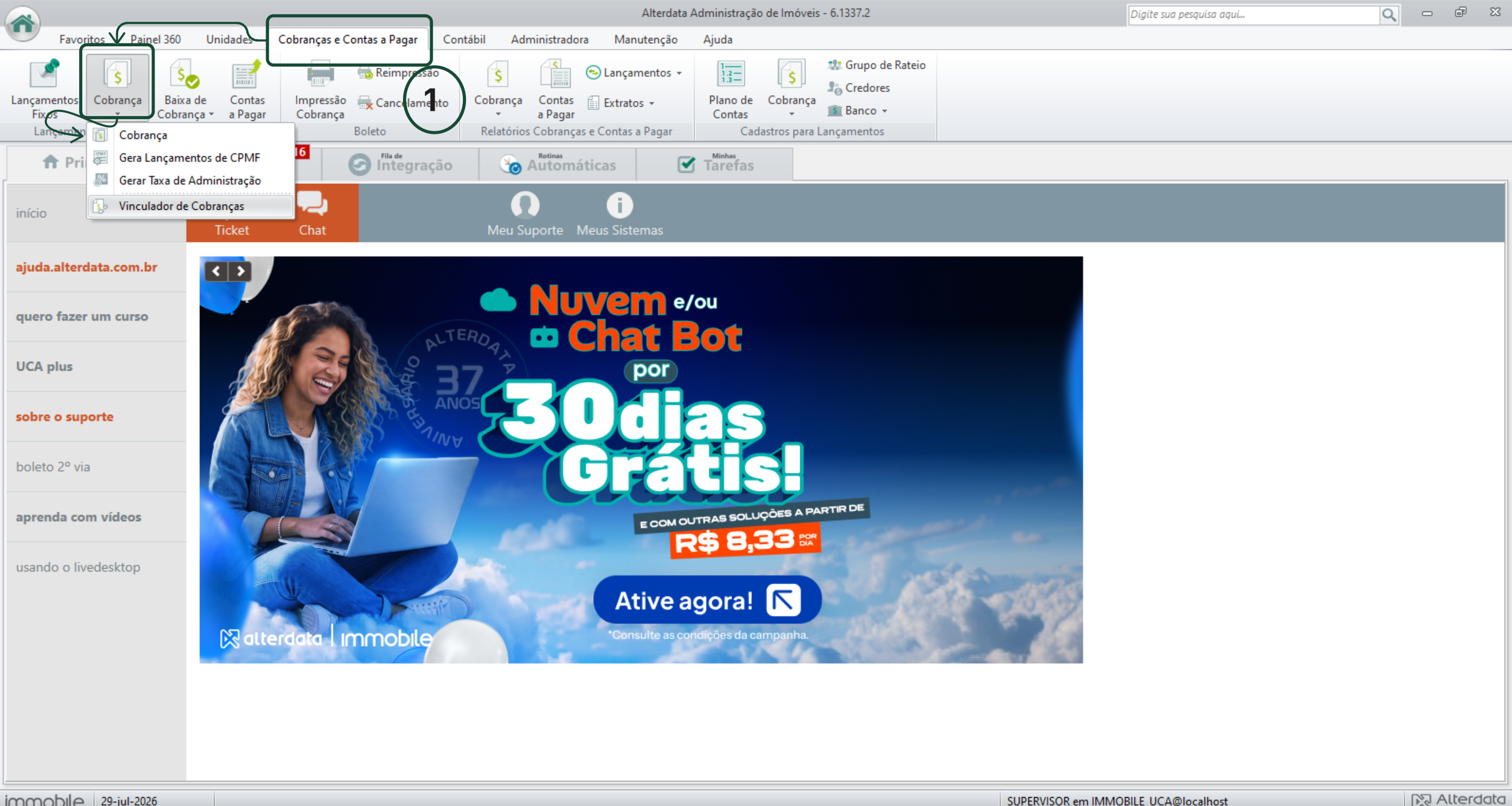The width and height of the screenshot is (1512, 806).
Task: Switch to the Administradora ribbon tab
Action: [x=549, y=40]
